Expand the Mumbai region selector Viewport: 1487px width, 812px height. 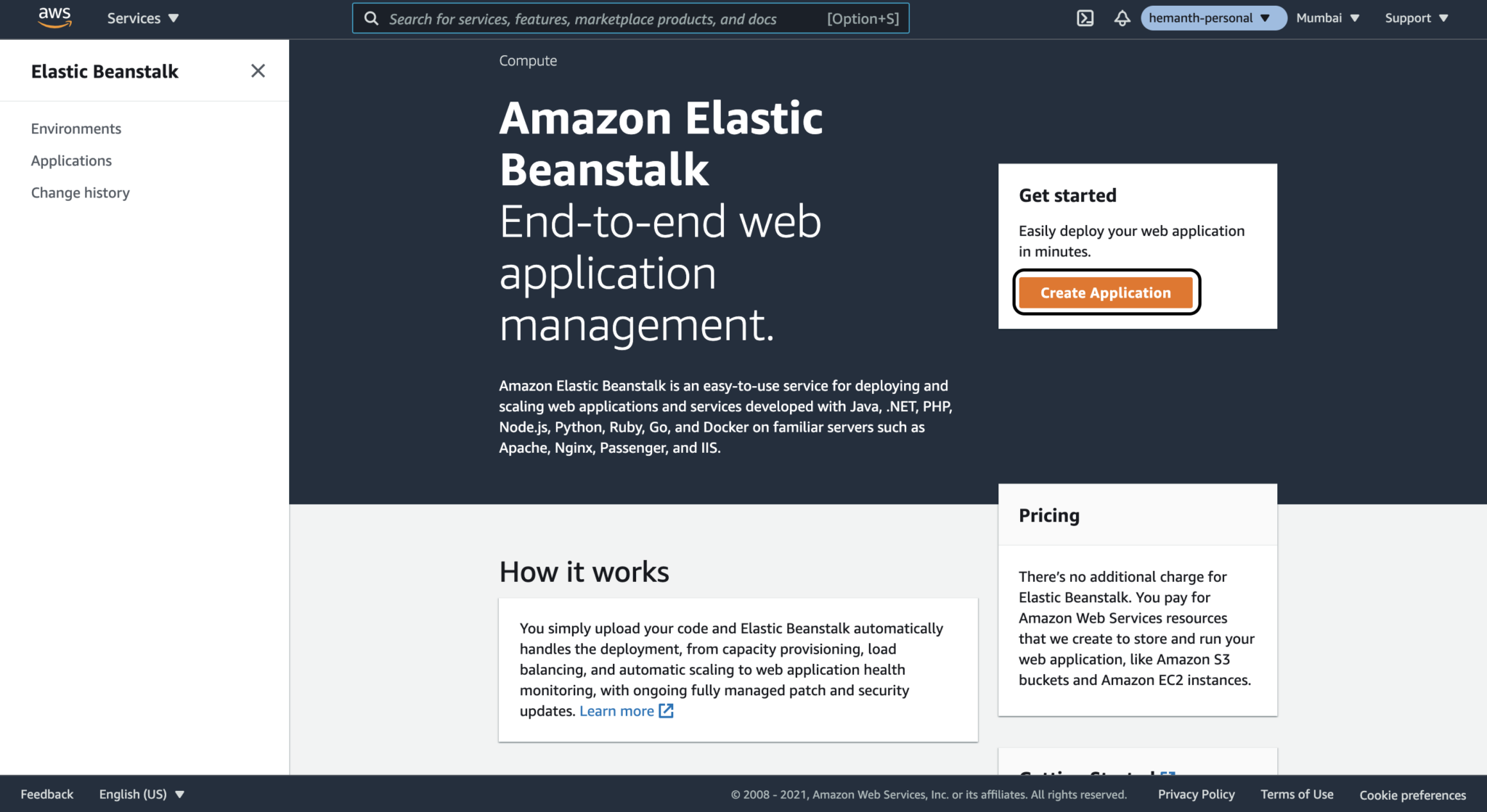pos(1327,18)
